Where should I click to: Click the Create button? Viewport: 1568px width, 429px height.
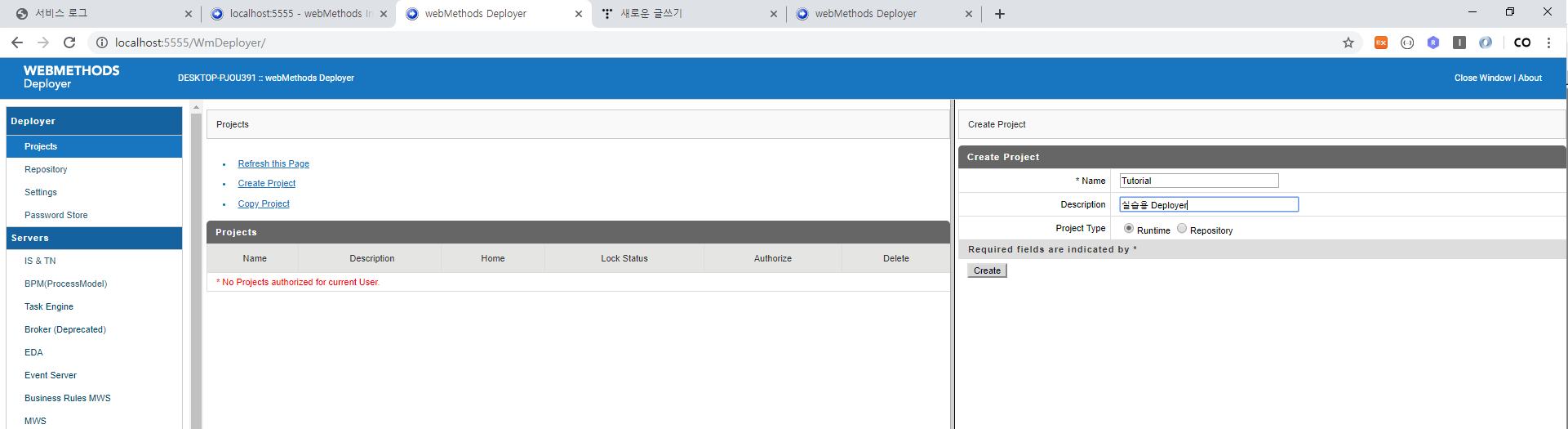point(987,270)
